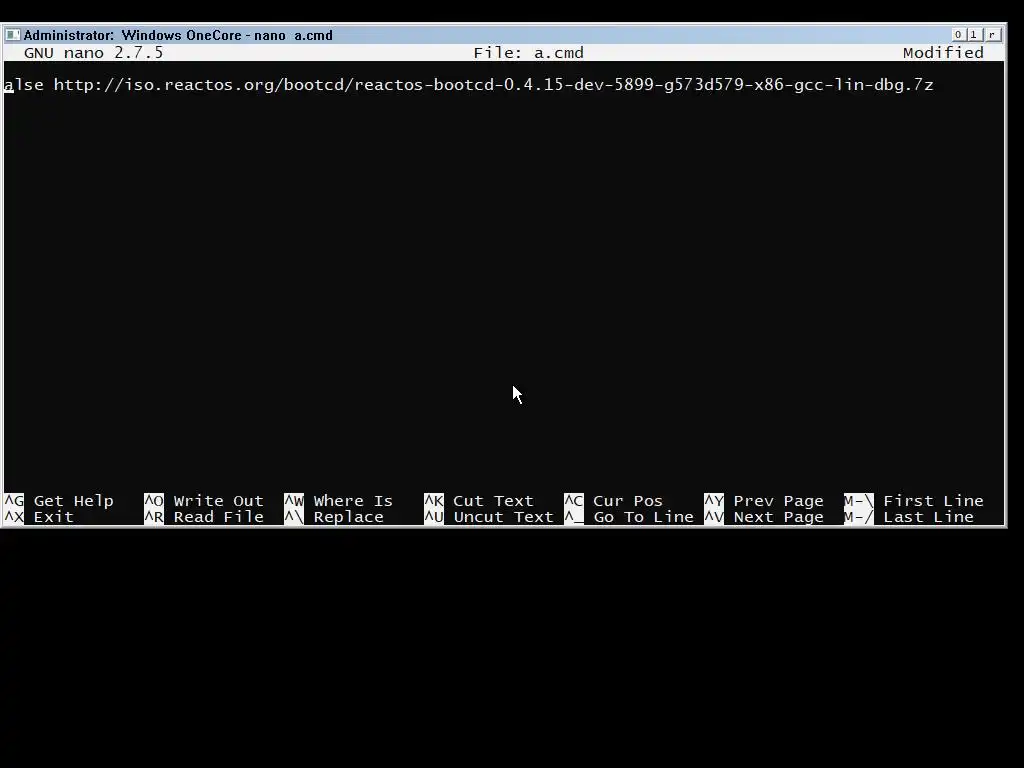The image size is (1024, 768).
Task: Click the '^K' Cut Text shortcut key
Action: pos(434,501)
